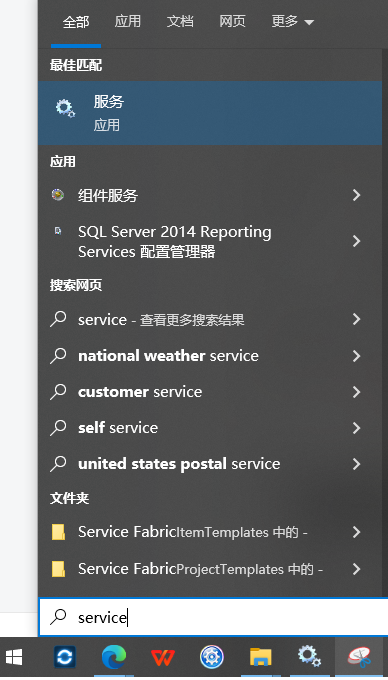388x680 pixels.
Task: Click the search box containing service
Action: tap(213, 617)
